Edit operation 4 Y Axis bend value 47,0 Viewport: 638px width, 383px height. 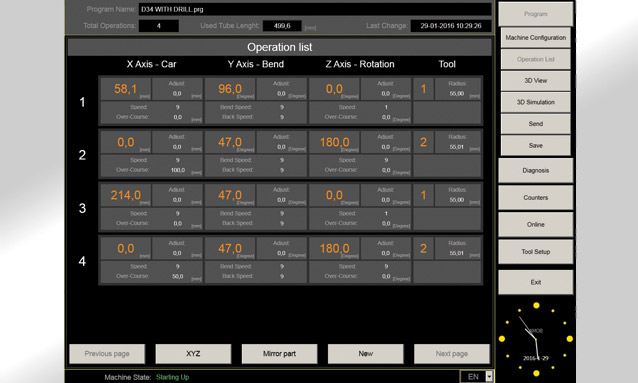pos(230,248)
